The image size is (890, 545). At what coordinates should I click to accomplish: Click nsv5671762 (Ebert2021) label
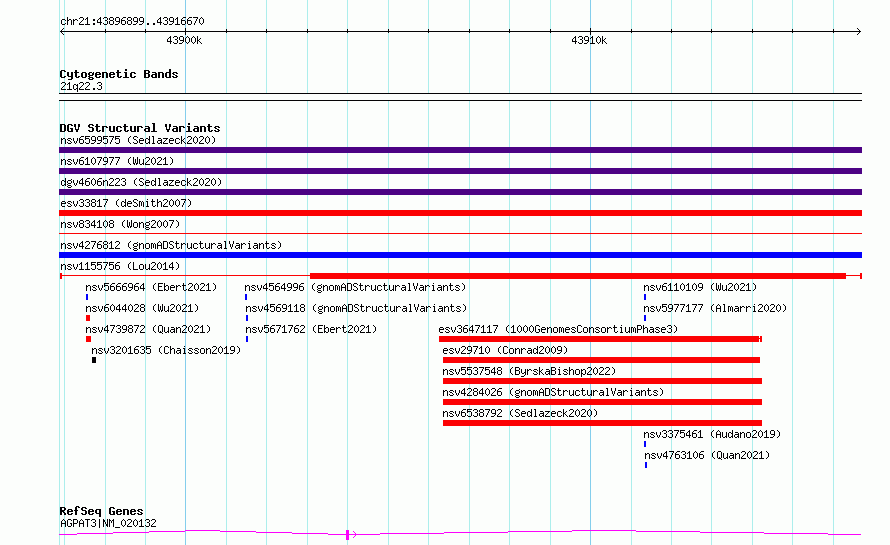click(x=311, y=329)
